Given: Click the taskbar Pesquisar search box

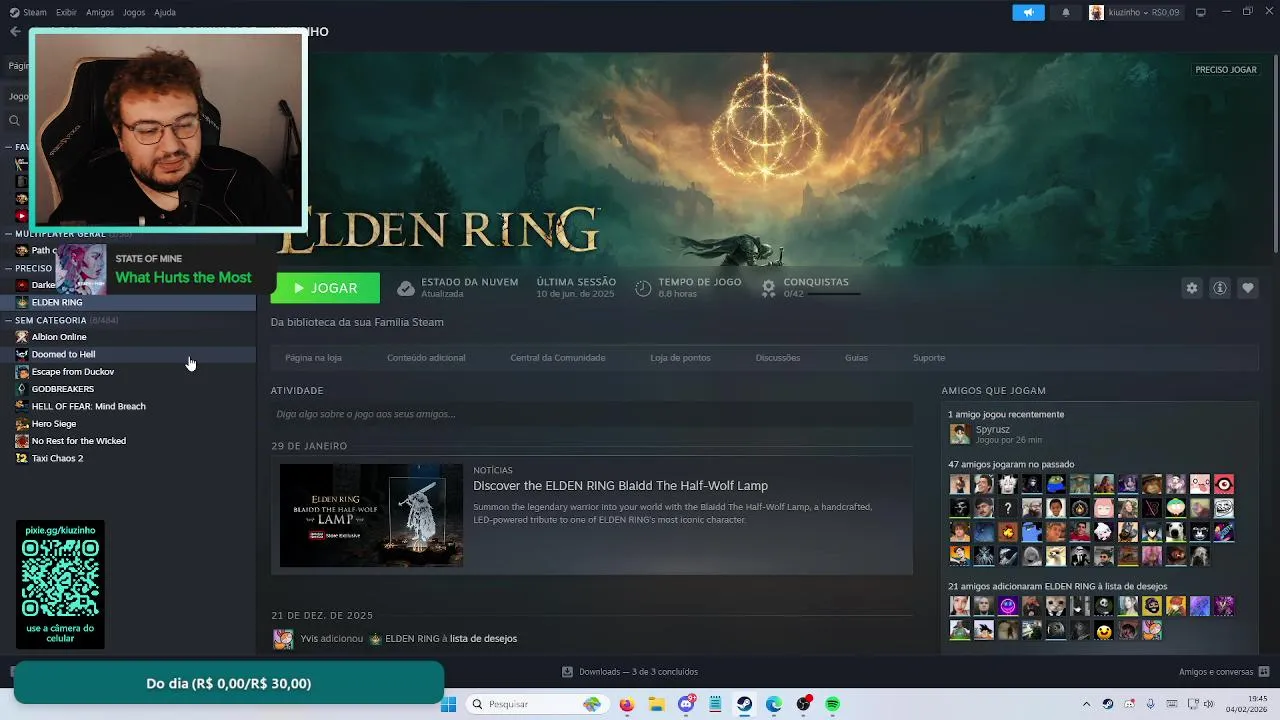Looking at the screenshot, I should tap(536, 704).
